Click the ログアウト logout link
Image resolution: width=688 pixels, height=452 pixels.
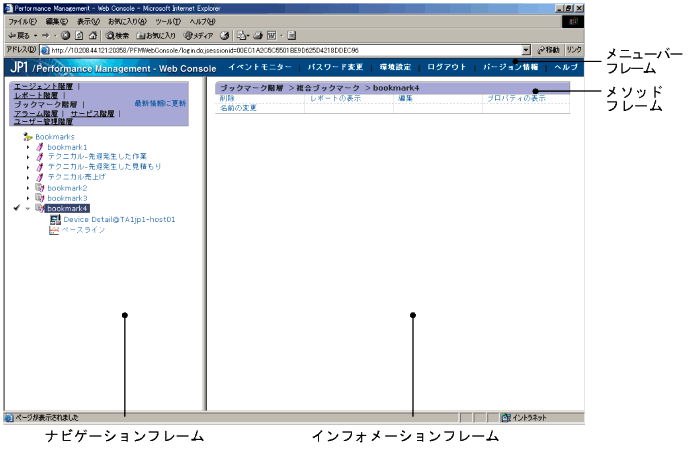click(x=446, y=67)
